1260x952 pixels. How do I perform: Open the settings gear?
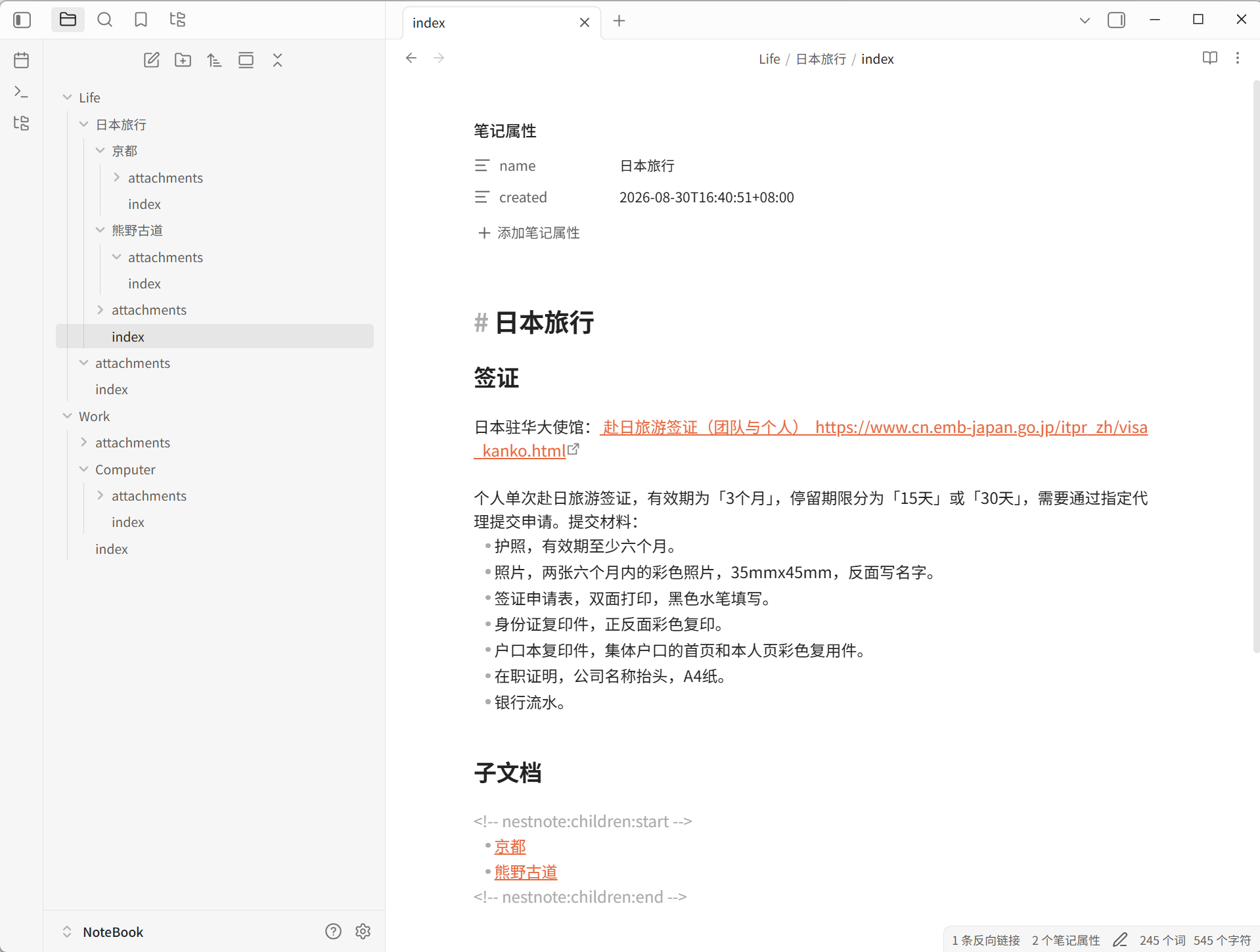pos(363,931)
